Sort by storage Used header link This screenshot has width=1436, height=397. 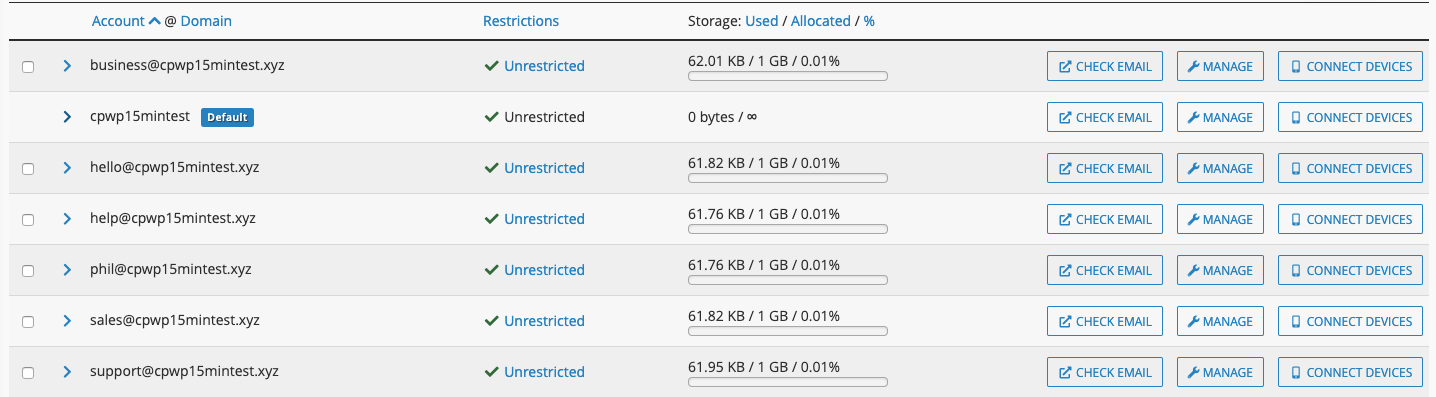pyautogui.click(x=762, y=21)
